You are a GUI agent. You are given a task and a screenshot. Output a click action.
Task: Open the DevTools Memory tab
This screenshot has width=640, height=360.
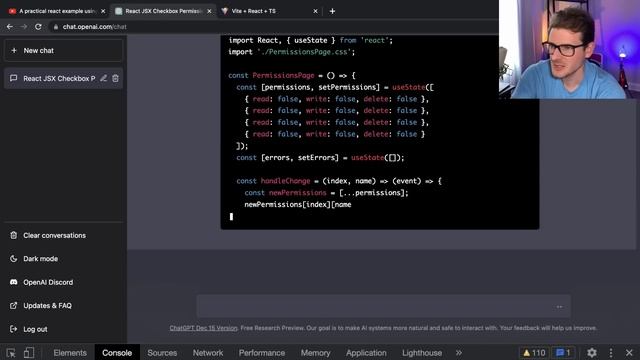point(316,353)
